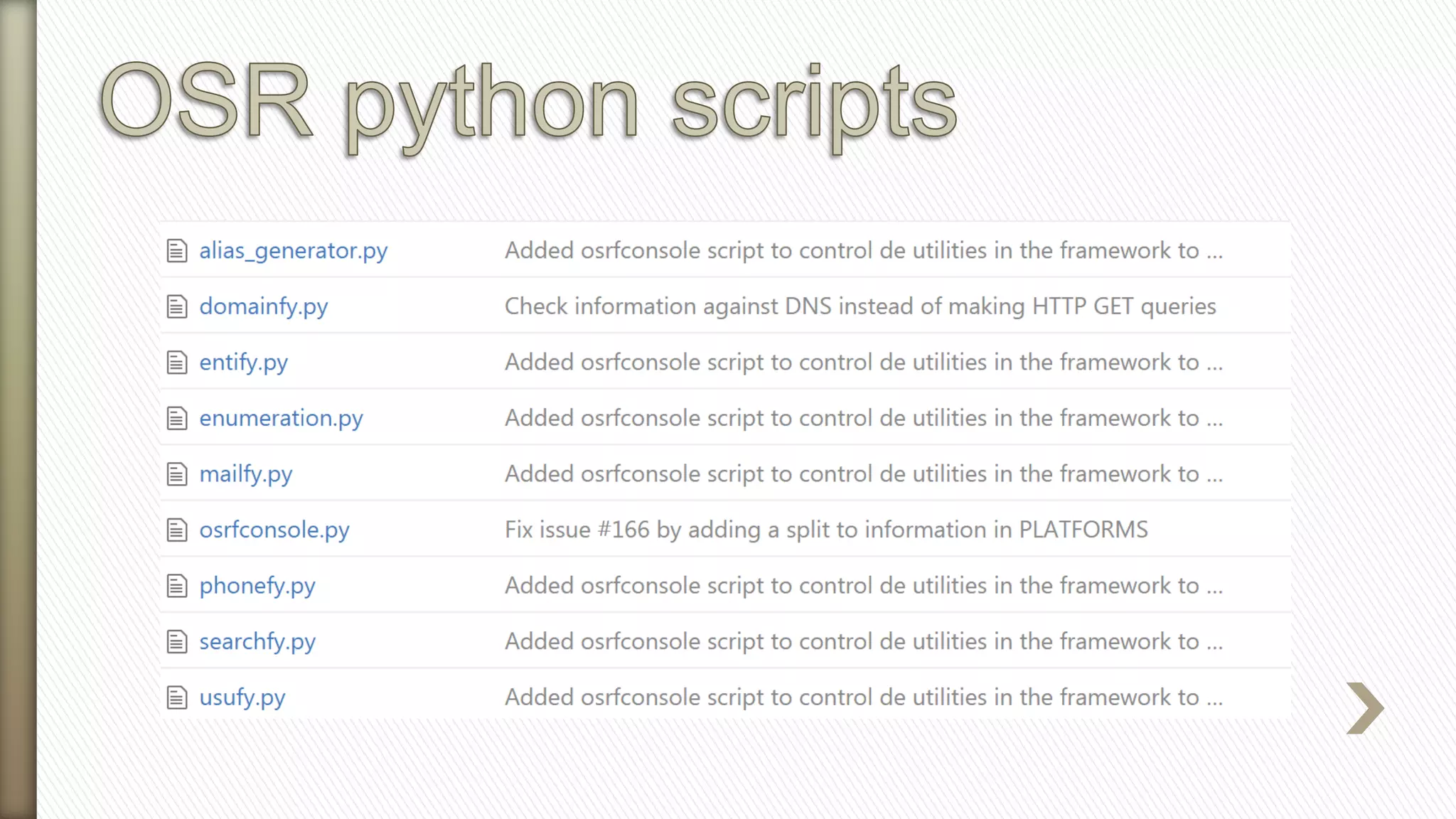Click the 'Check information against DNS' commit message

[860, 306]
